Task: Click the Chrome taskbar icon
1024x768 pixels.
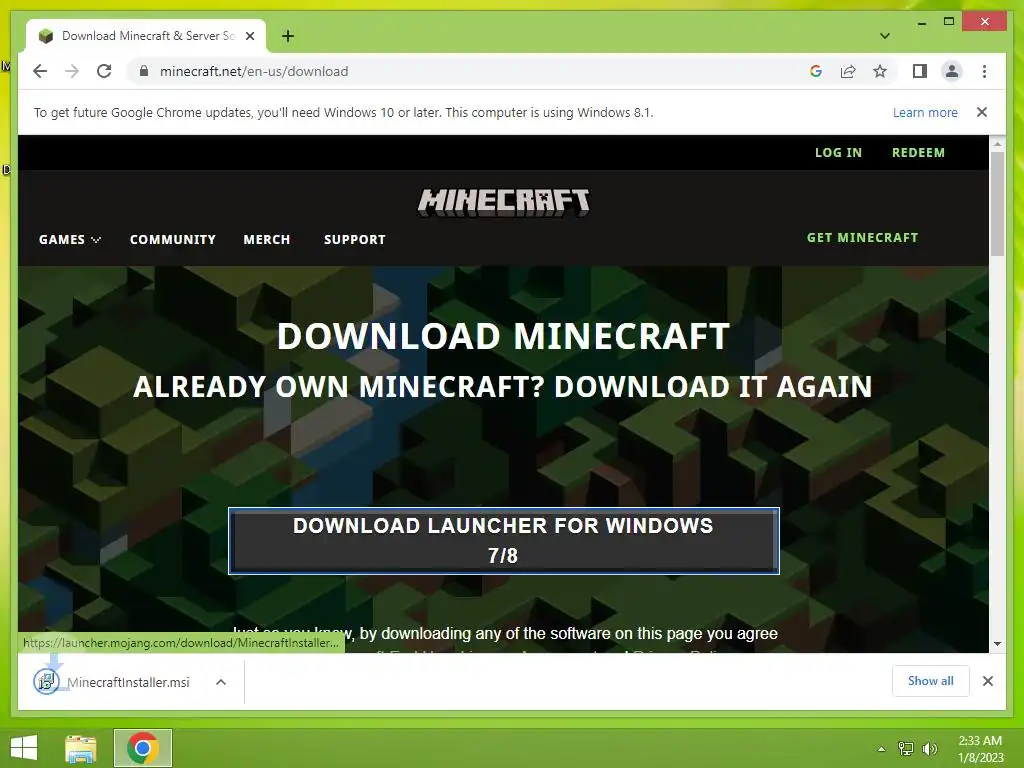Action: coord(142,748)
